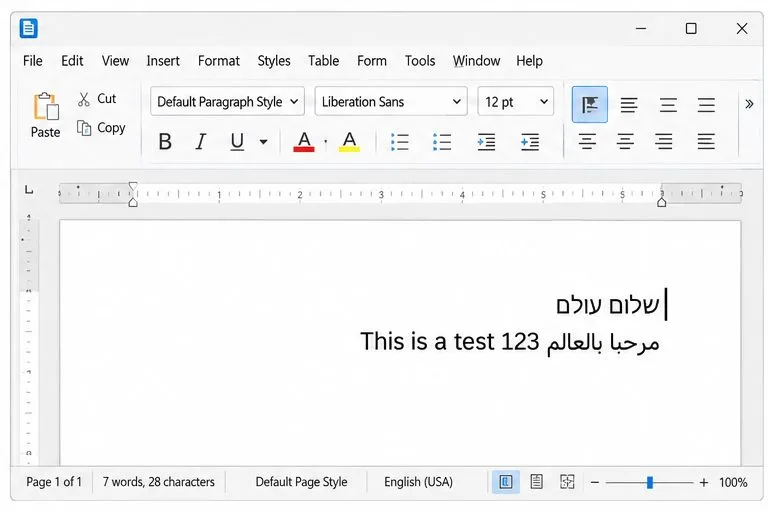This screenshot has width=768, height=512.
Task: Click the Cut text label
Action: pos(106,98)
